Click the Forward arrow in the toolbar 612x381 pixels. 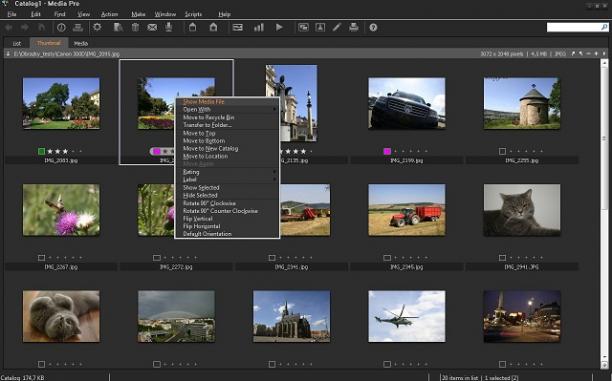tap(25, 27)
